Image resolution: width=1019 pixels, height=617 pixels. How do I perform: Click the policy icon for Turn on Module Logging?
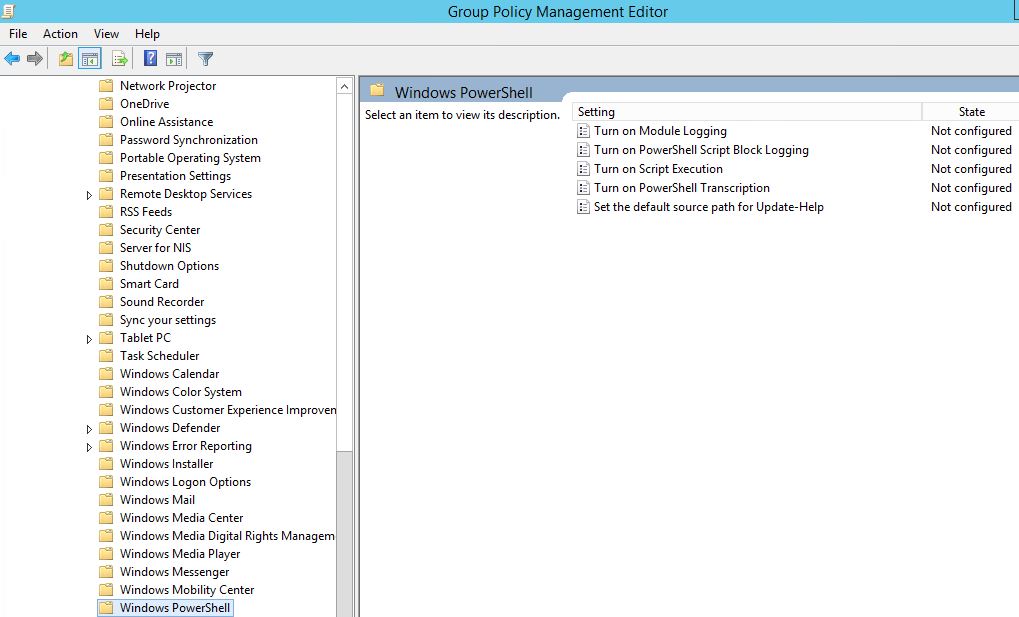(584, 131)
